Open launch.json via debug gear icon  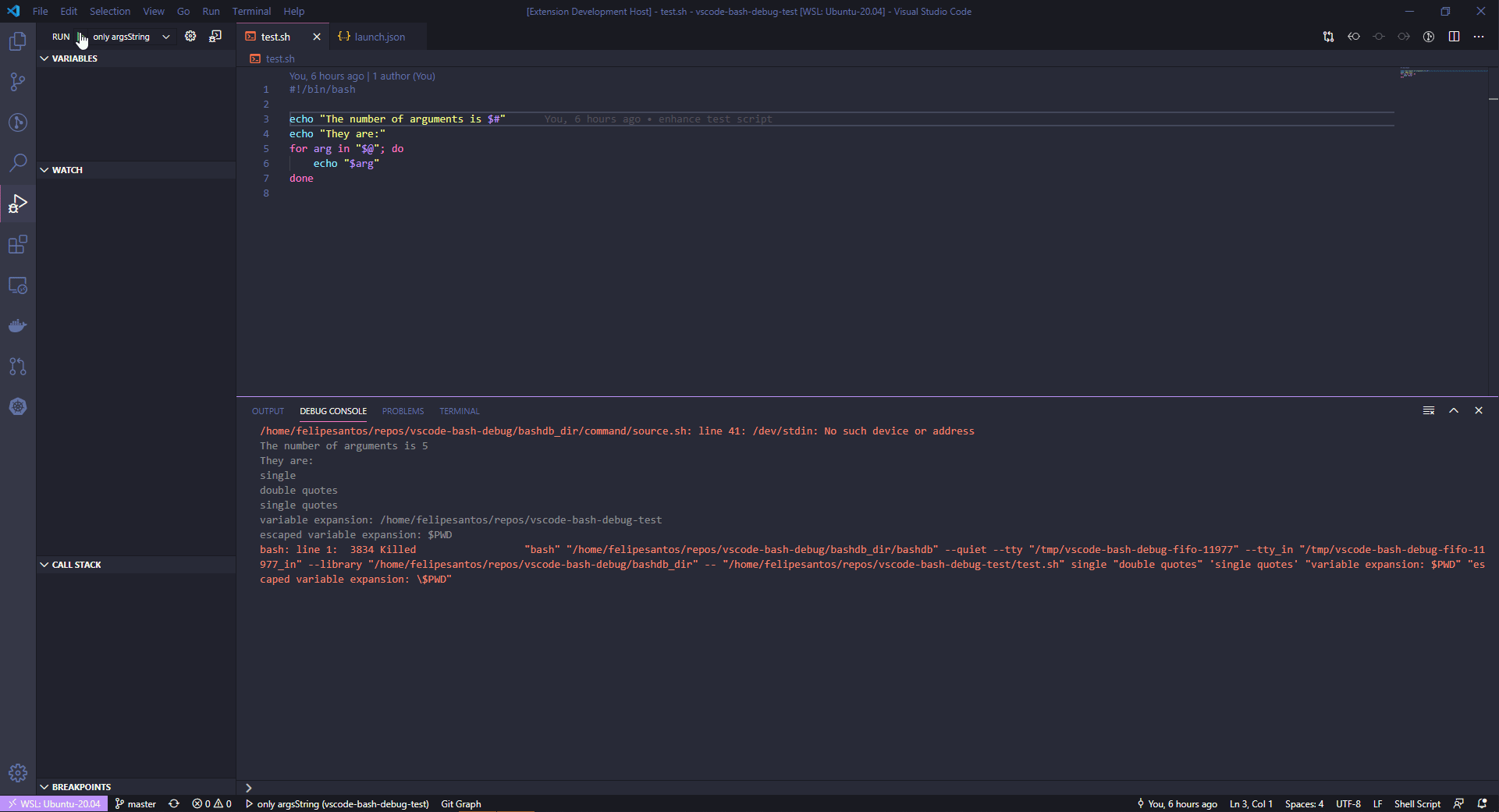[190, 37]
